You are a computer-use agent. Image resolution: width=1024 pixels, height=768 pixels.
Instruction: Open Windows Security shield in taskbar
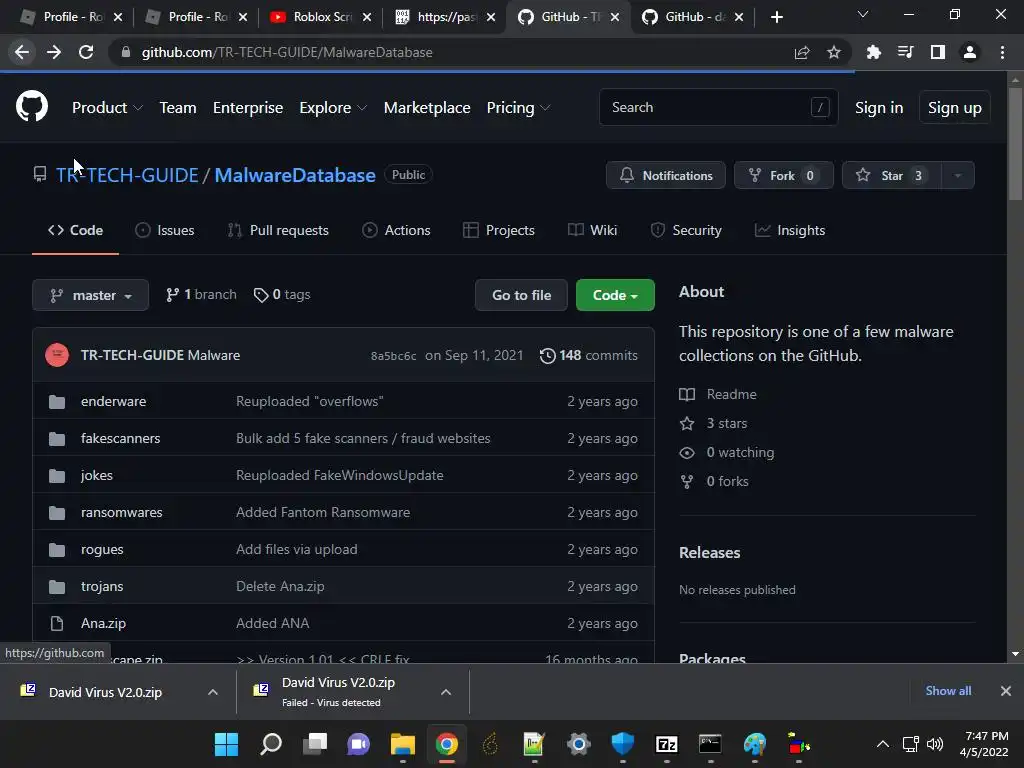tap(622, 744)
